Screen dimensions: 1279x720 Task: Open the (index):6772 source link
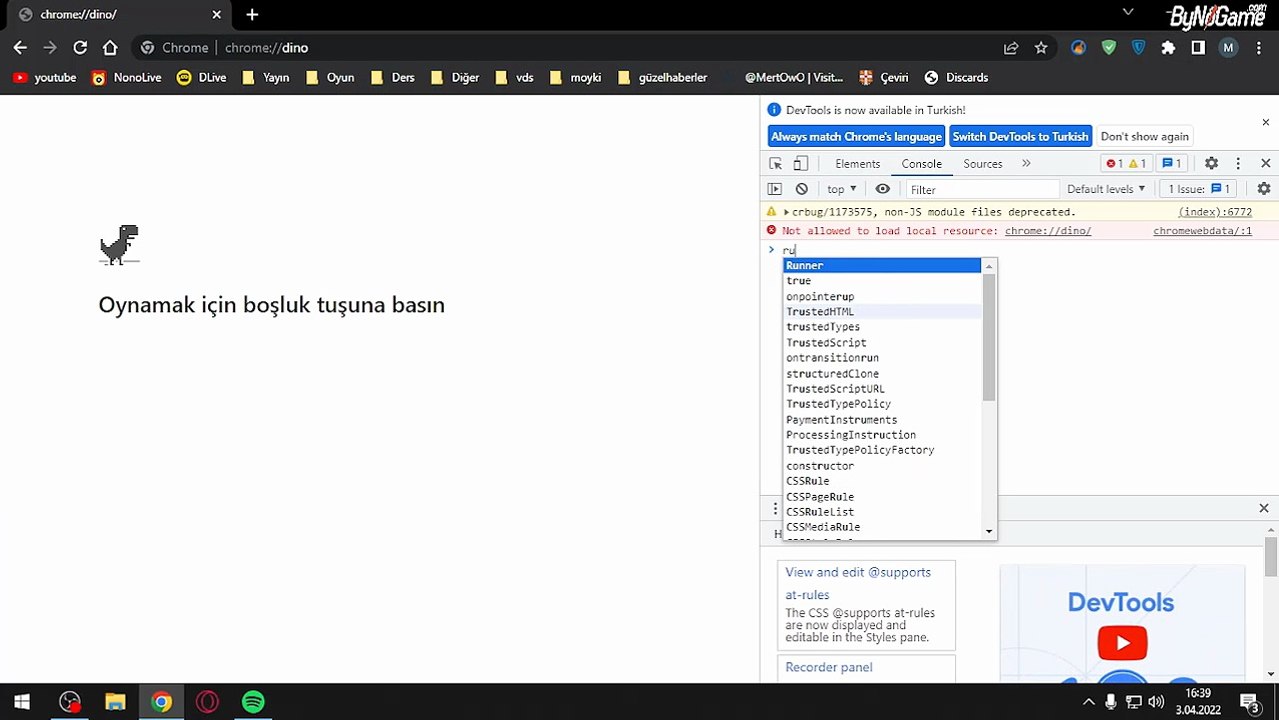(x=1214, y=212)
